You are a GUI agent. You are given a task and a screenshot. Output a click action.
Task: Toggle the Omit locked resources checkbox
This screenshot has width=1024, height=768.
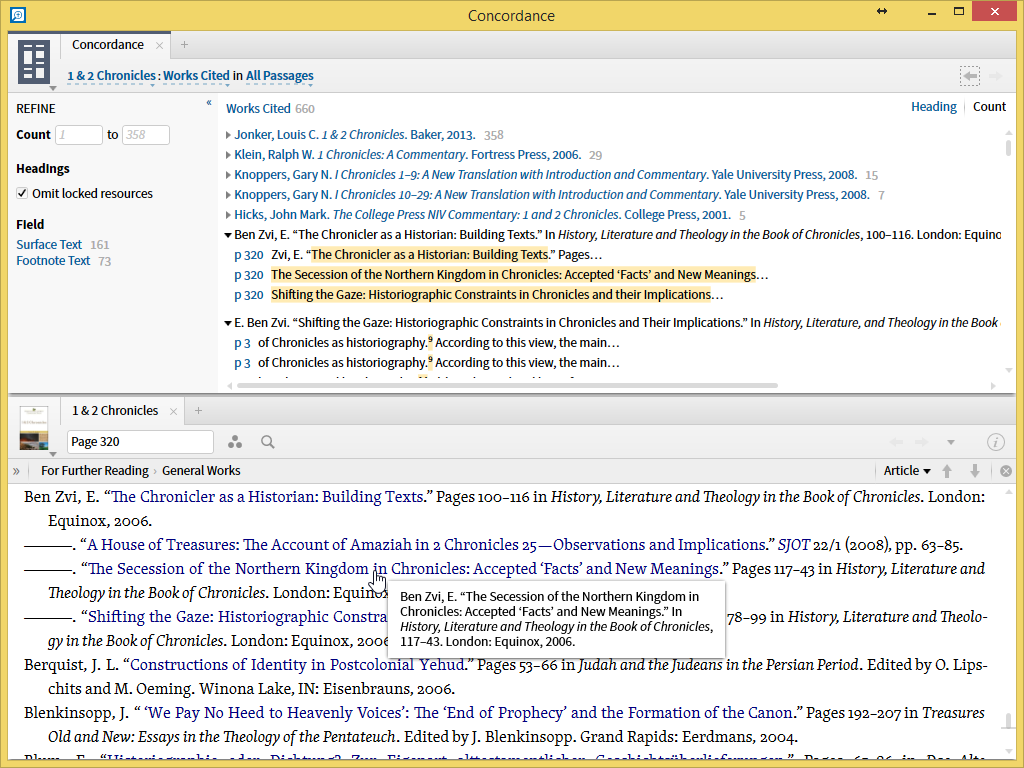click(x=22, y=194)
